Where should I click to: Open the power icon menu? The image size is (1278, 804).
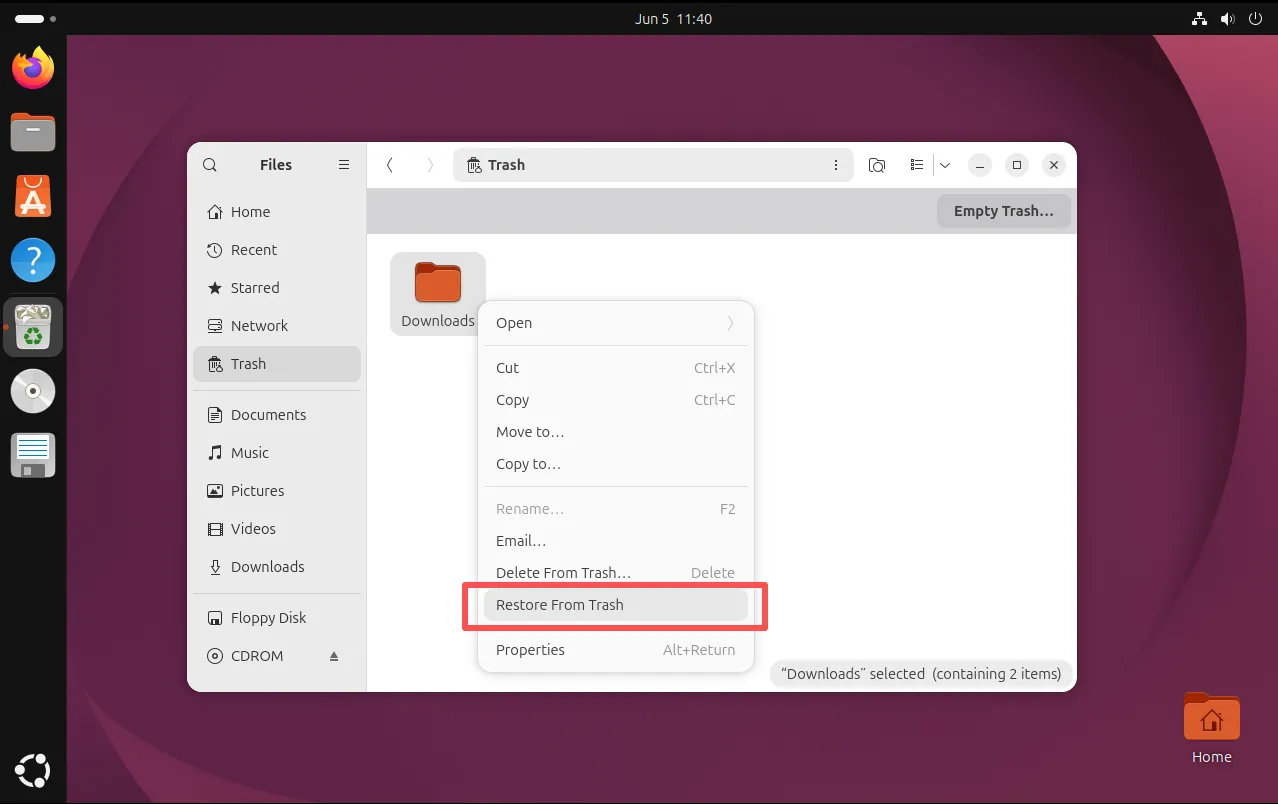pos(1256,18)
